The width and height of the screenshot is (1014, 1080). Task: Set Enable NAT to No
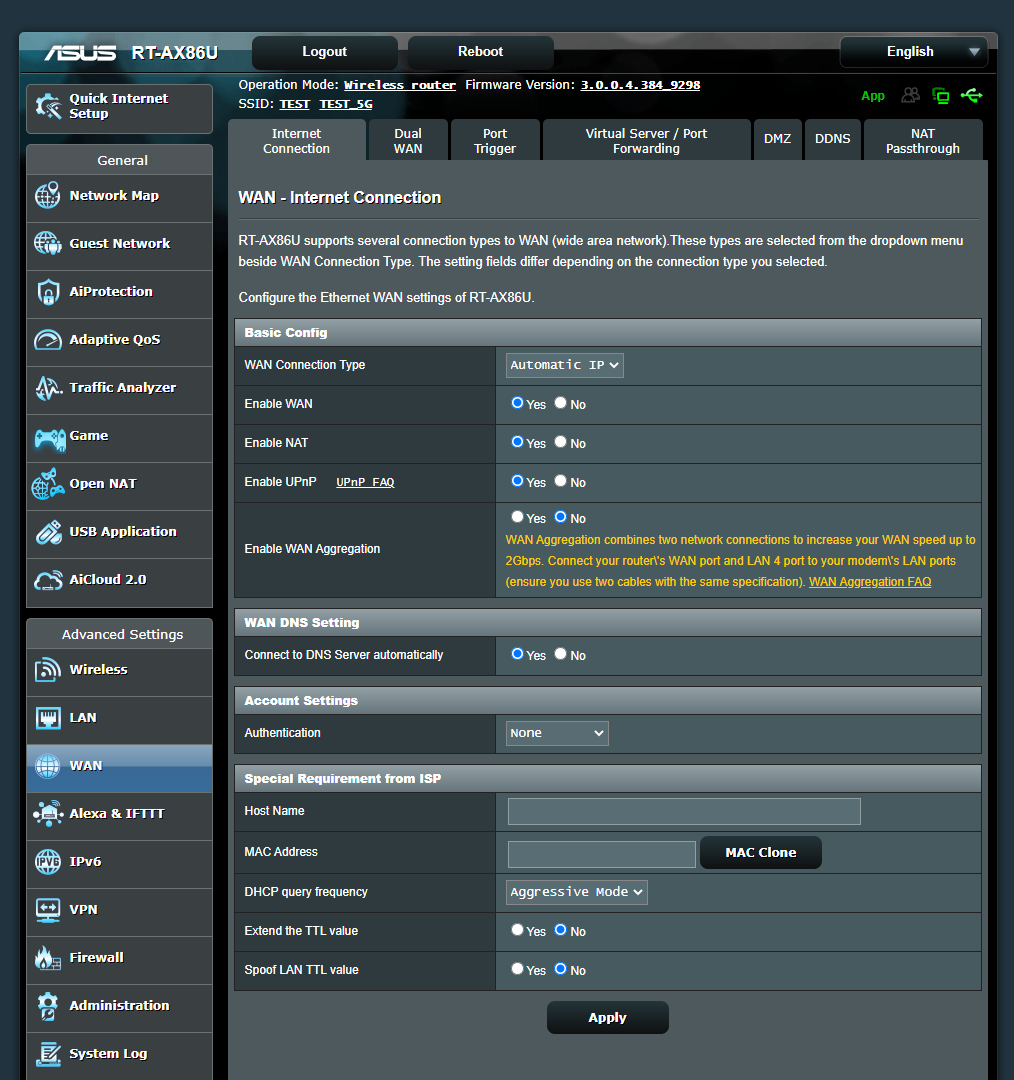point(561,442)
